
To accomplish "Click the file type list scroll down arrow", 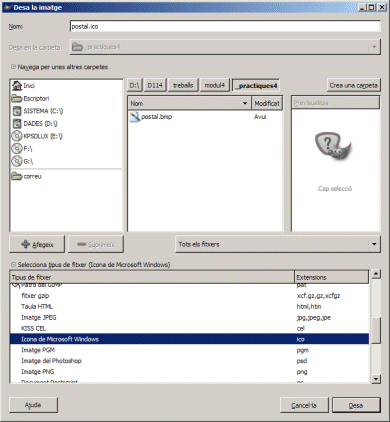I will (x=376, y=379).
